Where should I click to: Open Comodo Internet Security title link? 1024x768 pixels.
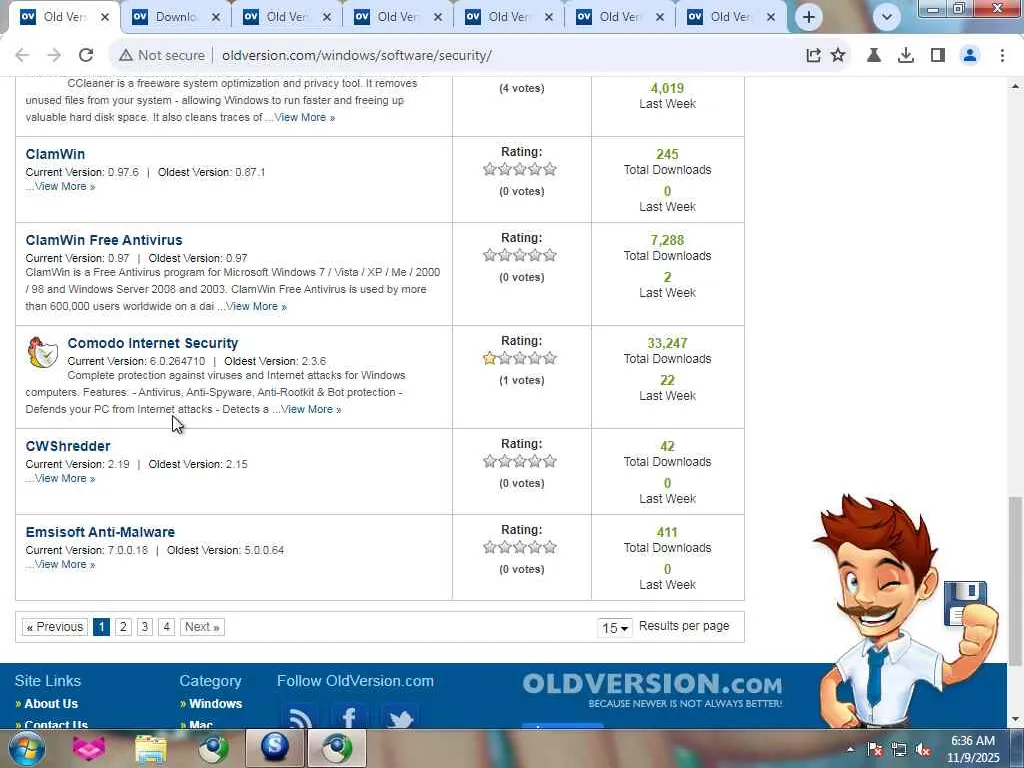153,344
